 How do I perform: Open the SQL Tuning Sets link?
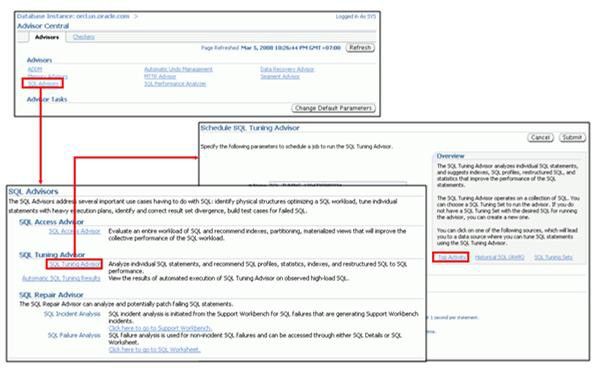pos(553,258)
